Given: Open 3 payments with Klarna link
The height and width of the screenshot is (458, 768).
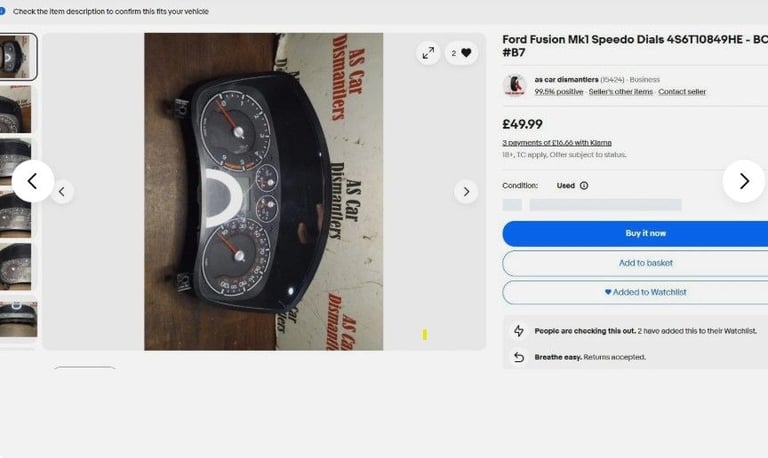Looking at the screenshot, I should click(557, 143).
